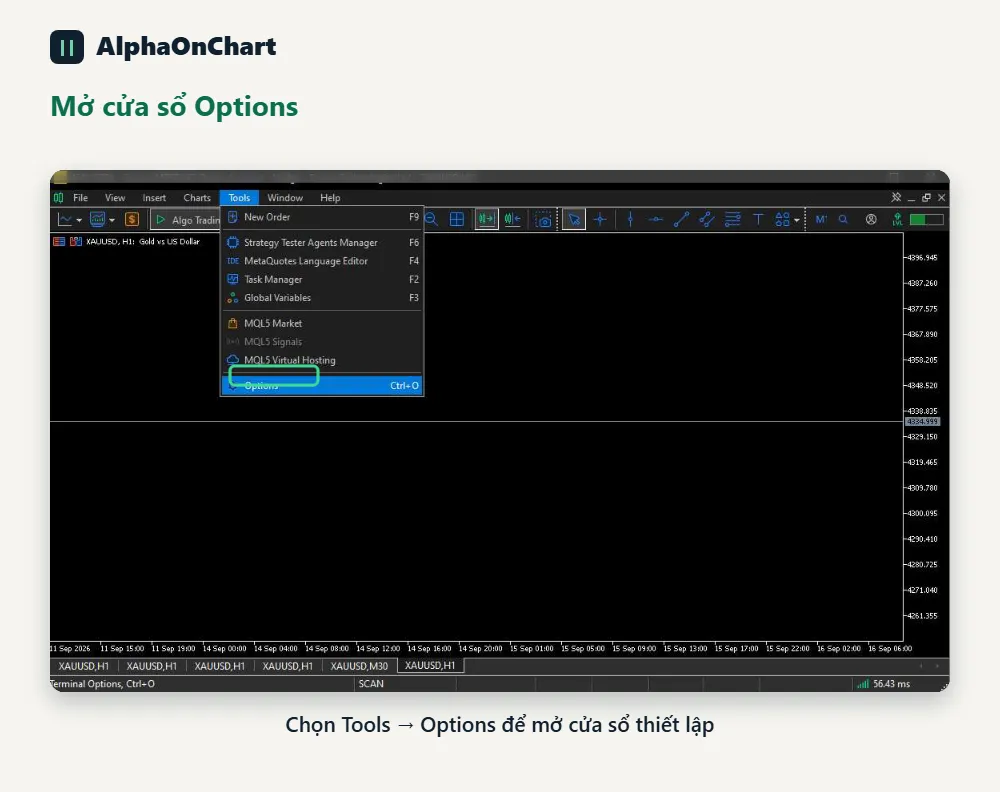Expand the indicators list dropdown arrow
The image size is (1000, 792).
click(112, 220)
